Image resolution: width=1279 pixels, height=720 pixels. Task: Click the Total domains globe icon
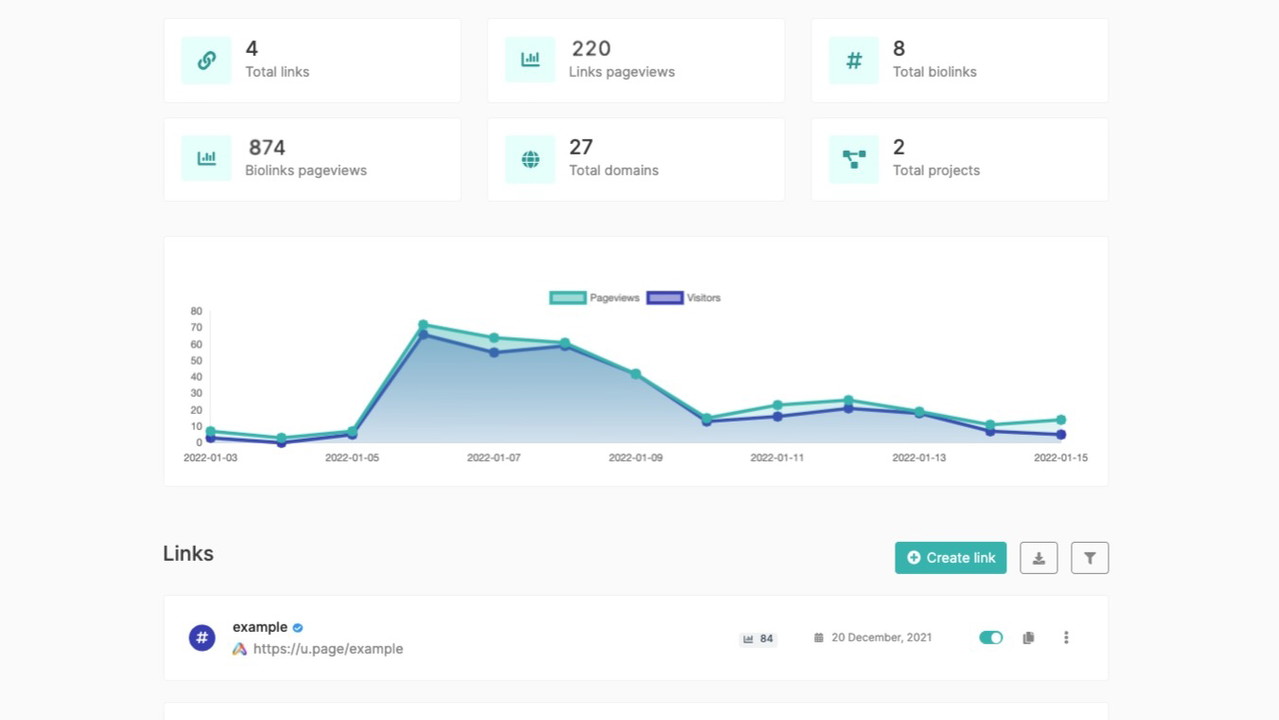pyautogui.click(x=530, y=158)
